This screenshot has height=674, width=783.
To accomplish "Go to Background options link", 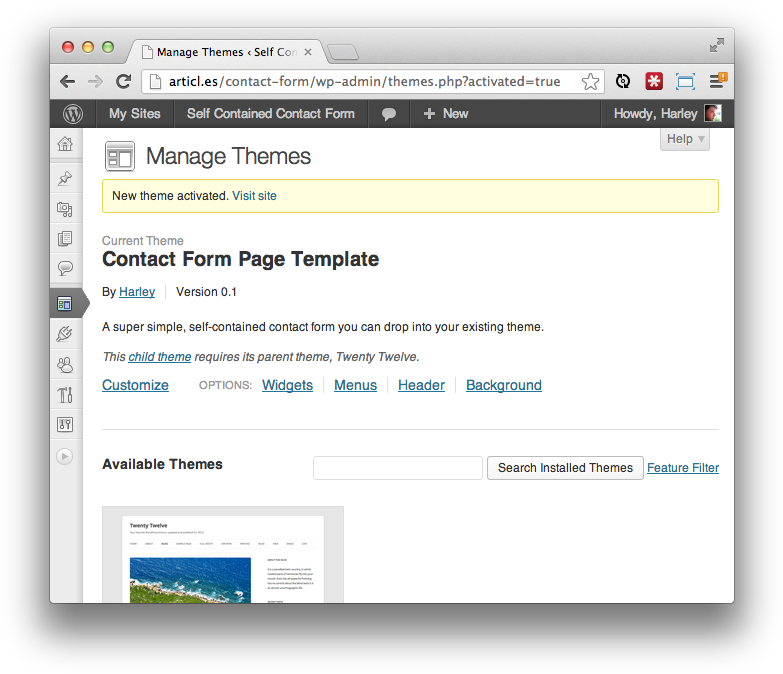I will (503, 385).
